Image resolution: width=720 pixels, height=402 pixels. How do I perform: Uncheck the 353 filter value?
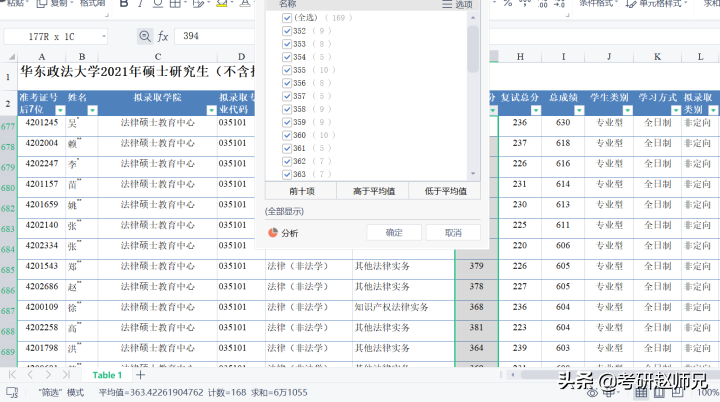[287, 44]
